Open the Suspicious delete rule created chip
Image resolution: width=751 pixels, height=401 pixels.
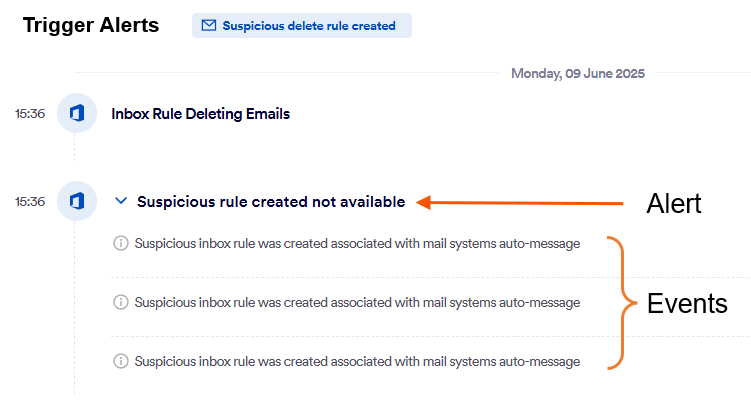pos(302,26)
